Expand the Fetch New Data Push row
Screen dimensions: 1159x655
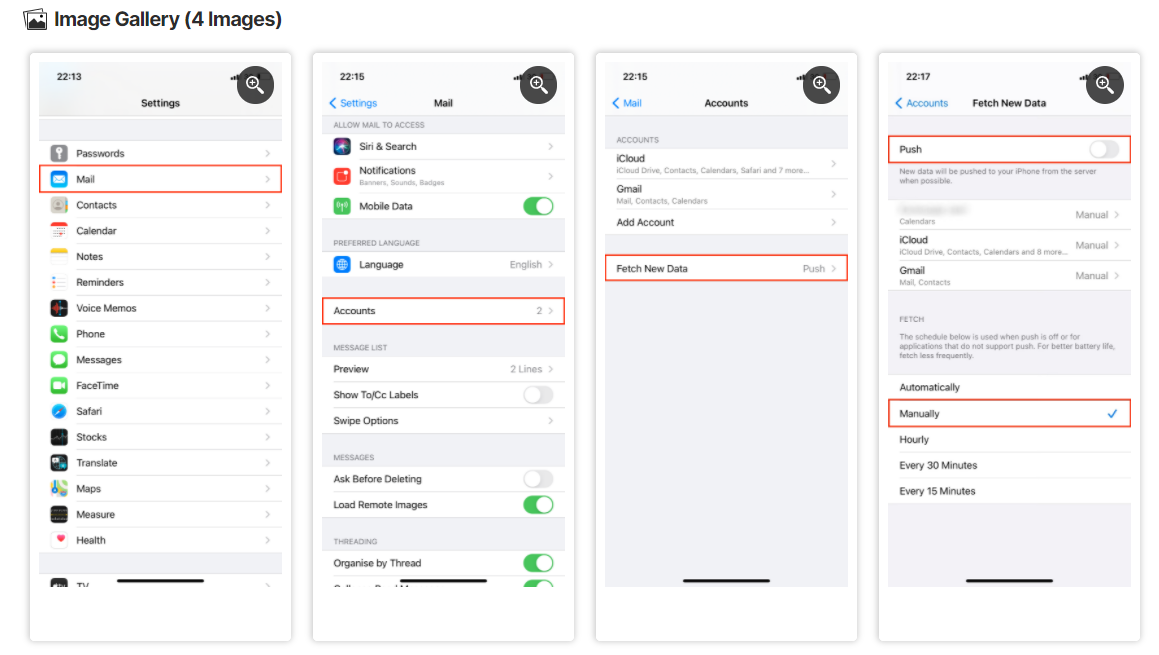tap(726, 268)
